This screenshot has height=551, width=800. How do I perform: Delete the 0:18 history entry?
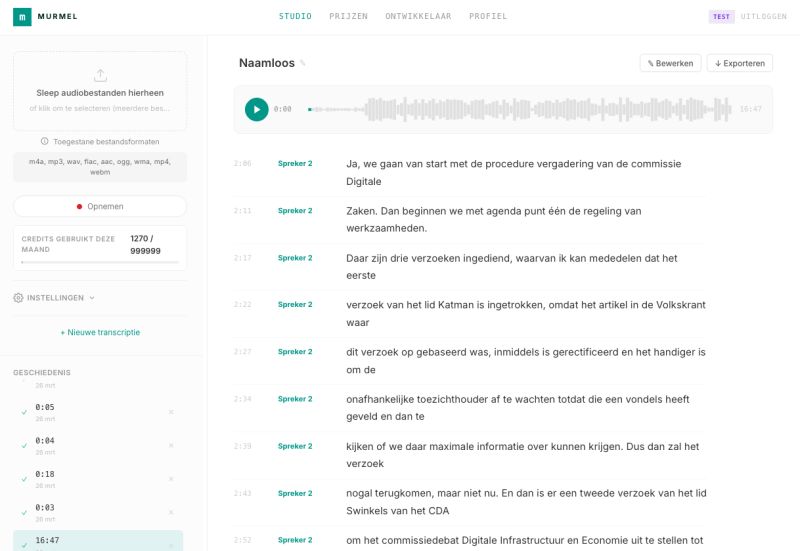point(171,479)
